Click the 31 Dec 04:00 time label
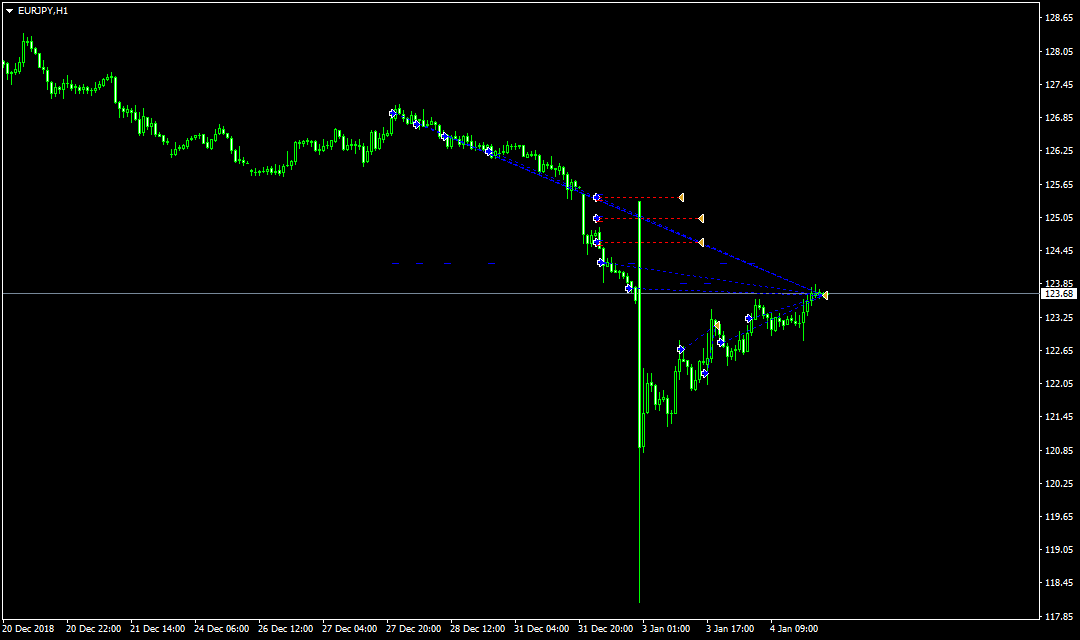This screenshot has height=640, width=1080. (542, 629)
